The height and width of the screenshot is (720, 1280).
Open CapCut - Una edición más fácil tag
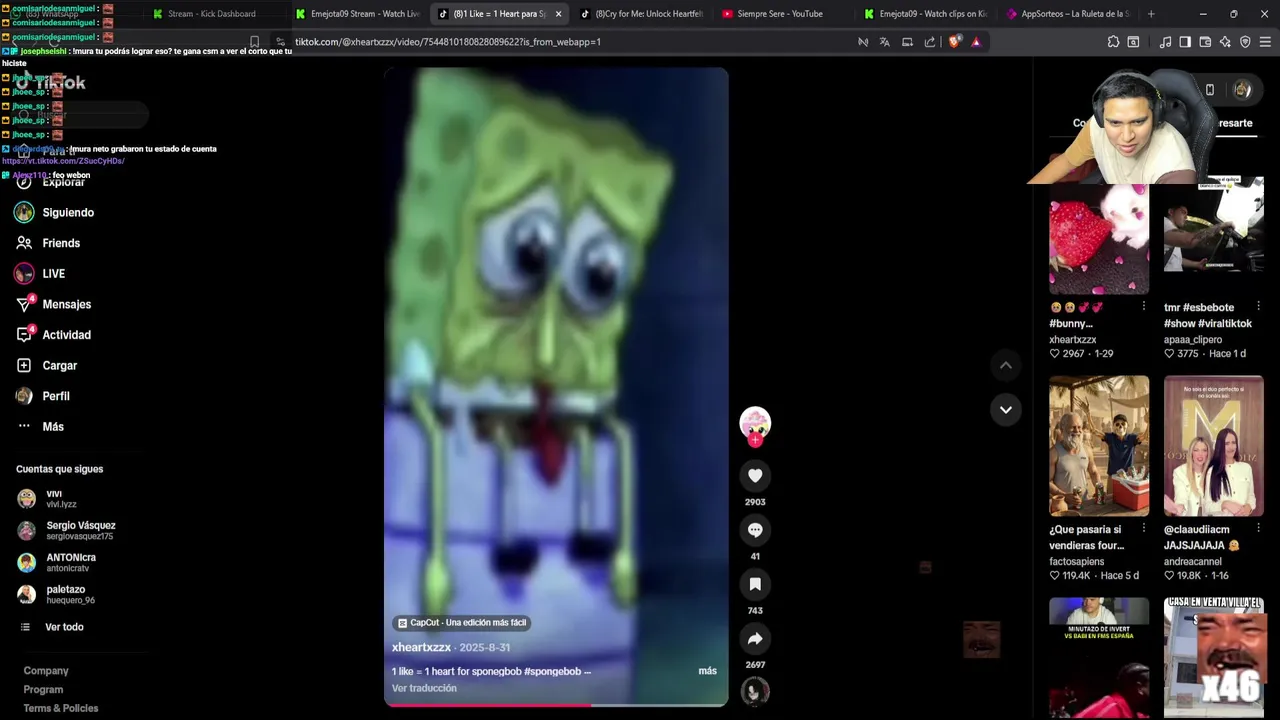(x=461, y=622)
